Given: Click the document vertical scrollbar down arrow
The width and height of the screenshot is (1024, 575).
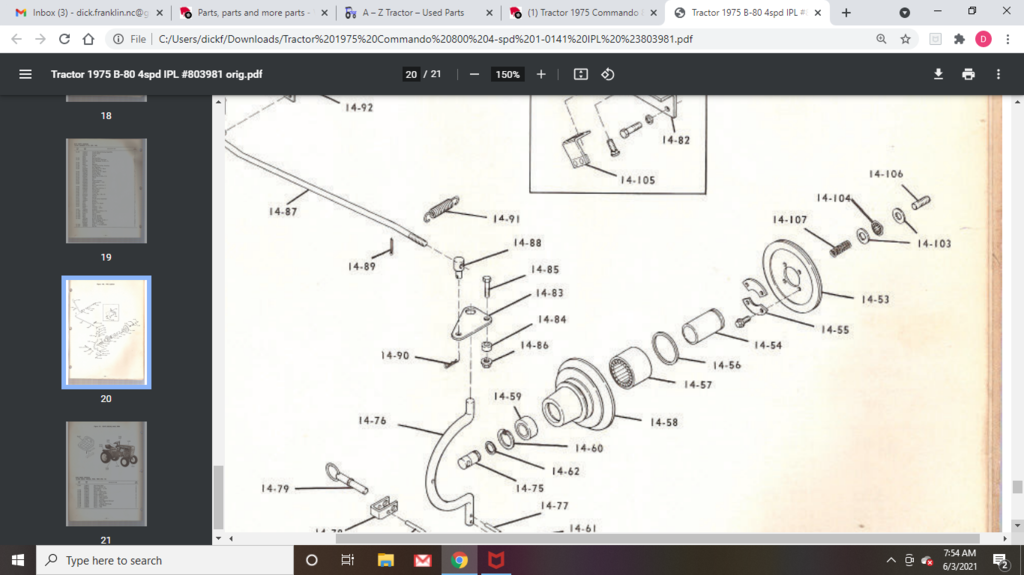Looking at the screenshot, I should pos(1017,526).
